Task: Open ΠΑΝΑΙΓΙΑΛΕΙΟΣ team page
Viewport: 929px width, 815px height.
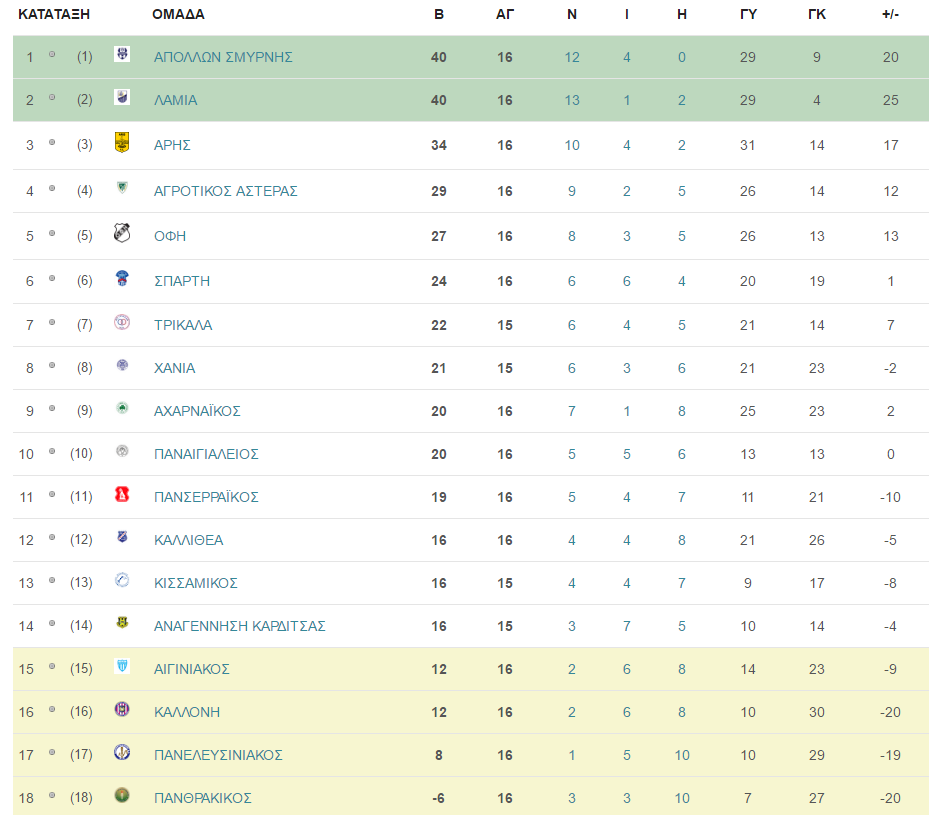Action: tap(206, 454)
